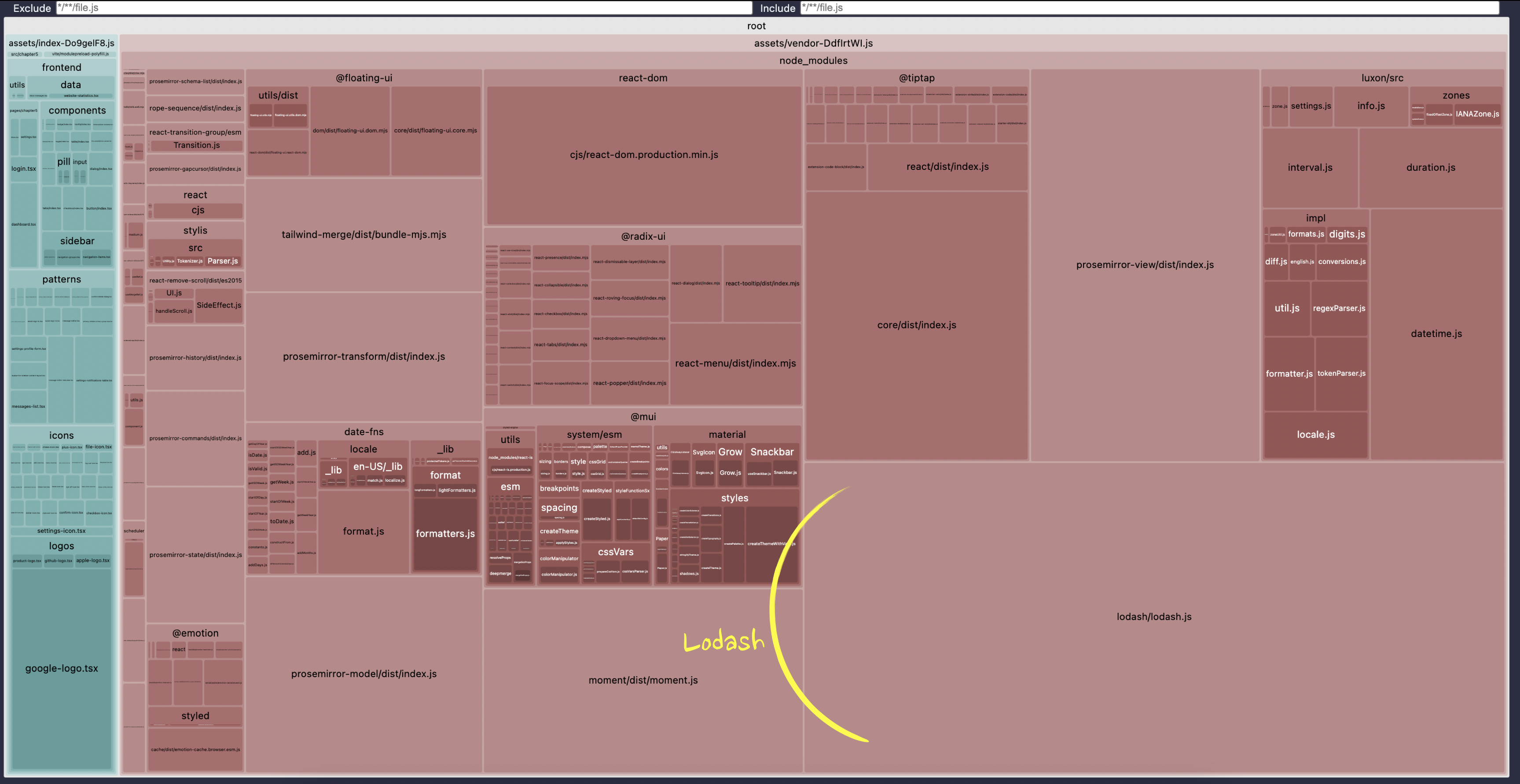The width and height of the screenshot is (1520, 784).
Task: Select the prosemirror-view/dist/index.js block
Action: tap(1144, 265)
